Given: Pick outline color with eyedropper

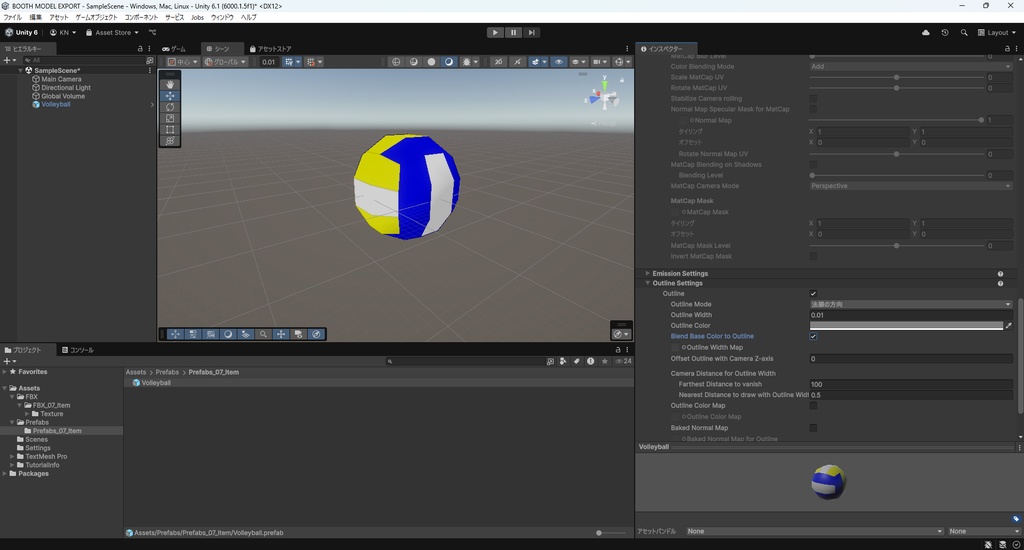Looking at the screenshot, I should point(1008,325).
